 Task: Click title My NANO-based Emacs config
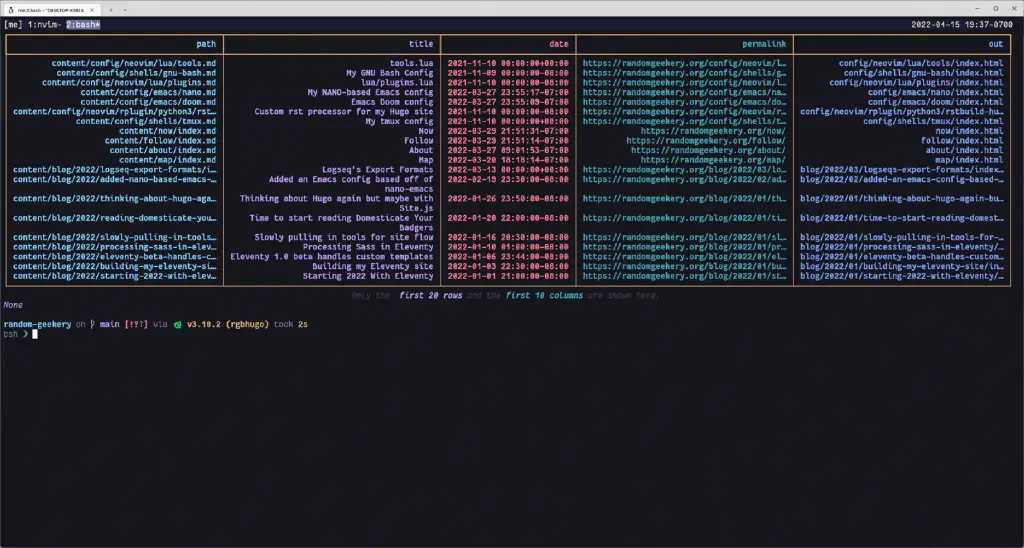(370, 92)
